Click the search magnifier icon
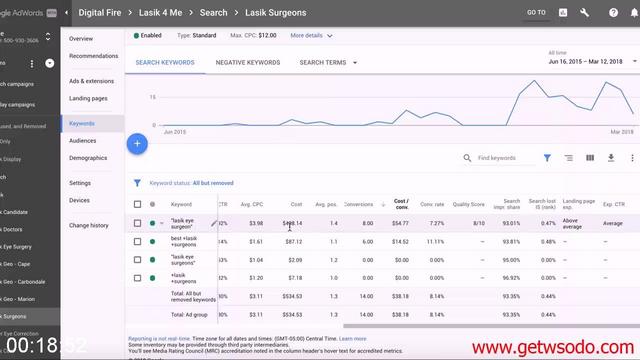The height and width of the screenshot is (360, 640). point(467,158)
